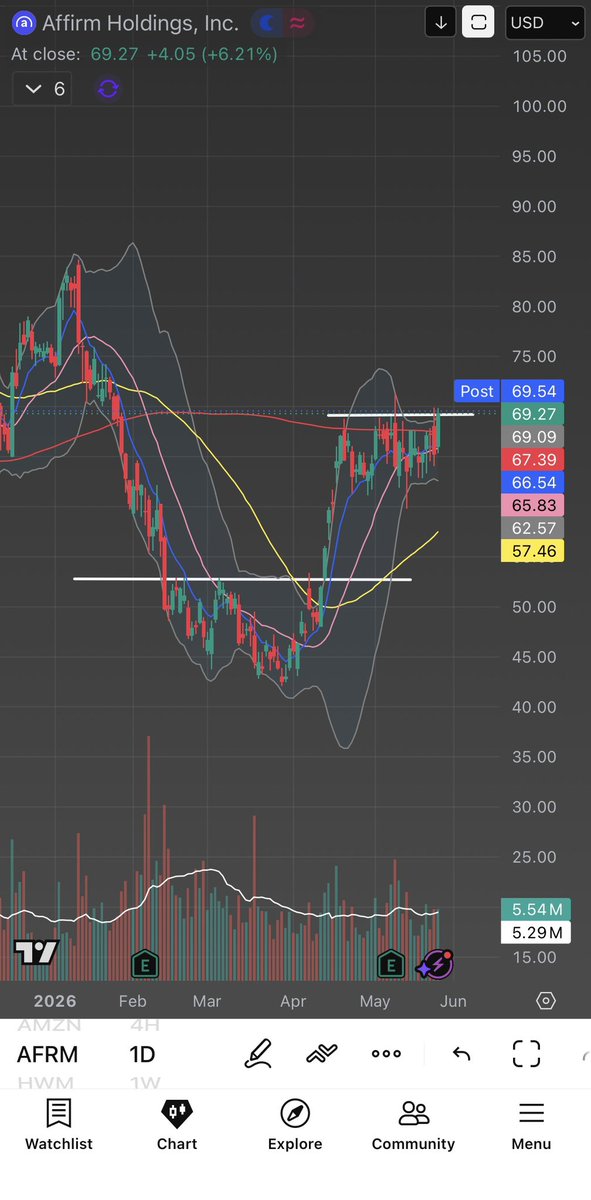This screenshot has height=1200, width=591.
Task: Open Affirm Holdings, Inc. symbol title
Action: (x=140, y=22)
